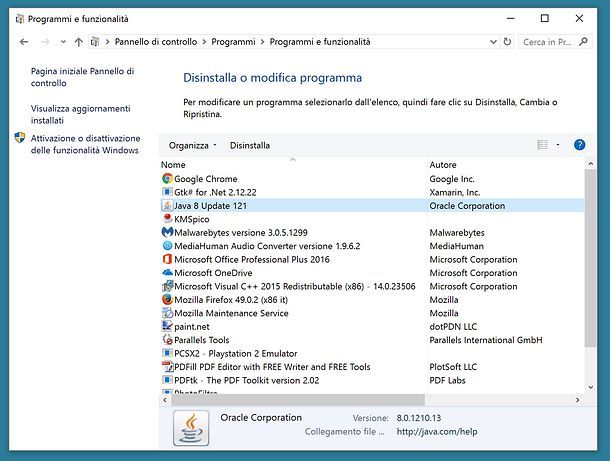Open help with the blue question mark
610x461 pixels.
(579, 145)
